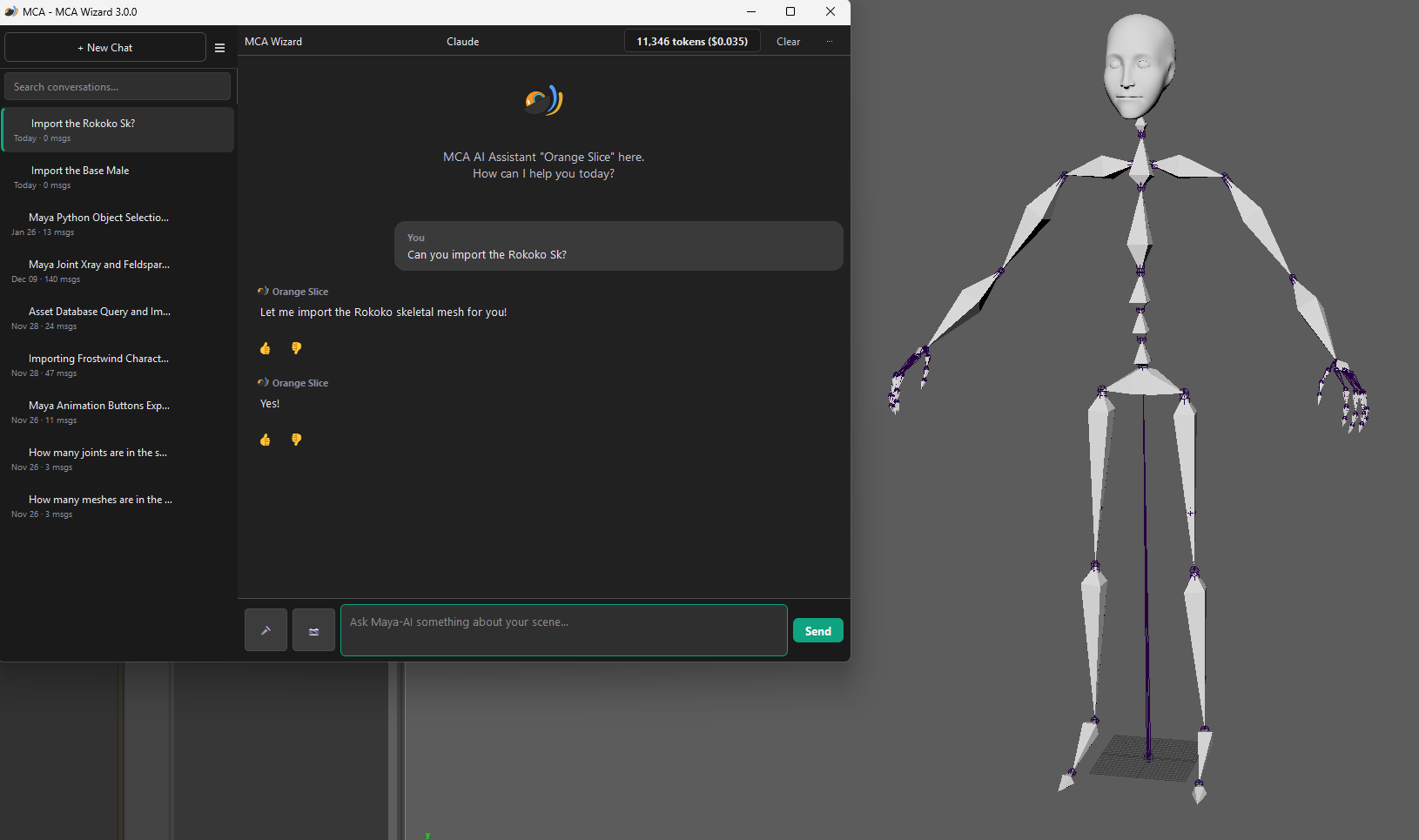Click the Clear button in the header
Viewport: 1419px width, 840px height.
pos(788,41)
